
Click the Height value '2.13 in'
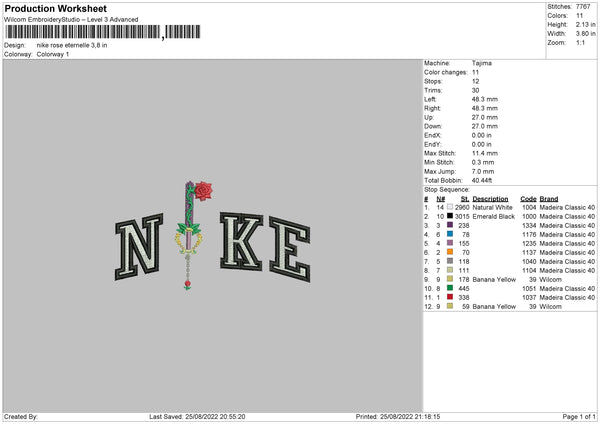(x=585, y=24)
